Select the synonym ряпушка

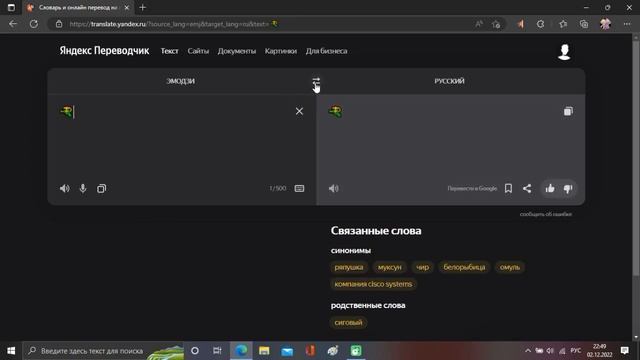point(349,267)
